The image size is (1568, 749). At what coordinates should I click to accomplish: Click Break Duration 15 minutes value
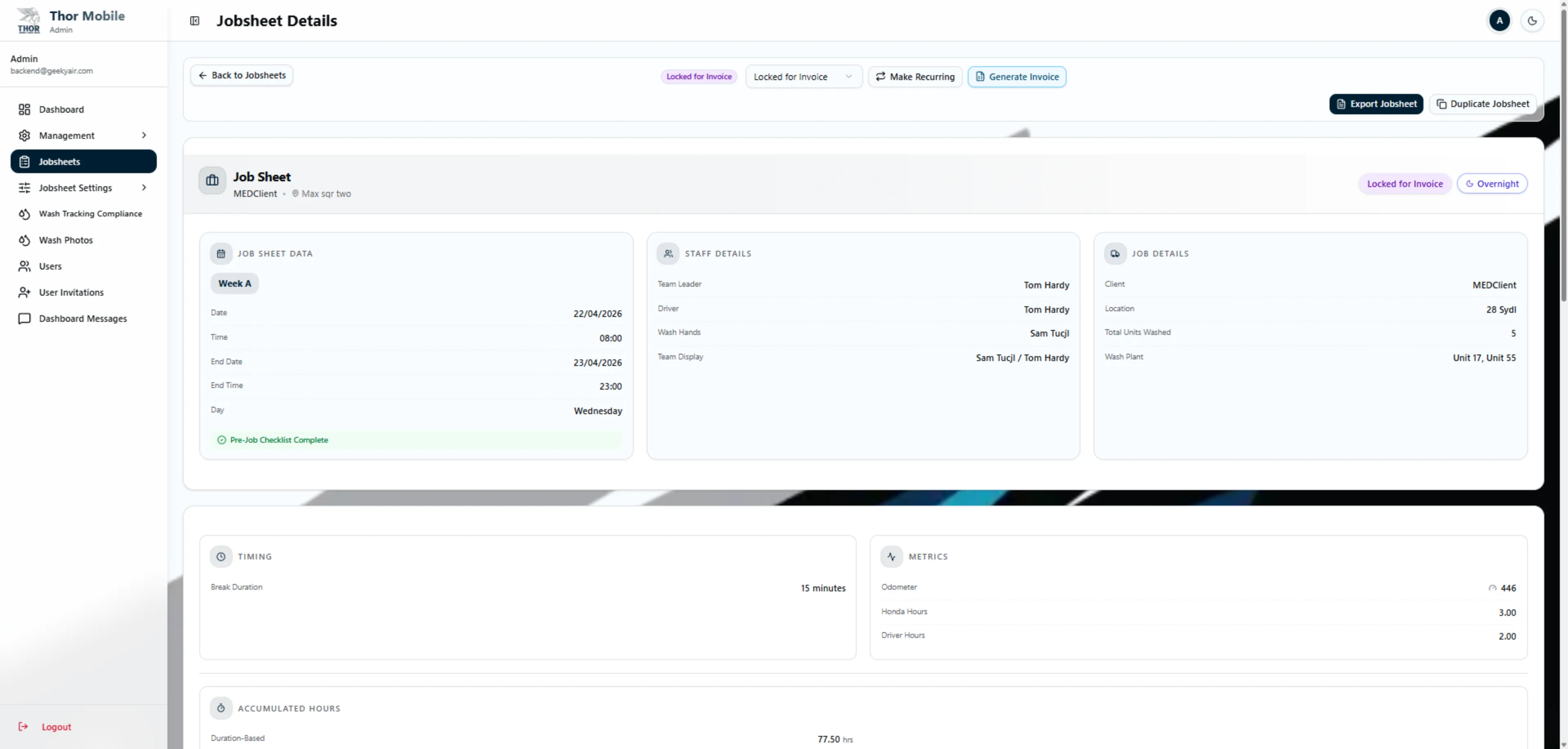pos(823,588)
